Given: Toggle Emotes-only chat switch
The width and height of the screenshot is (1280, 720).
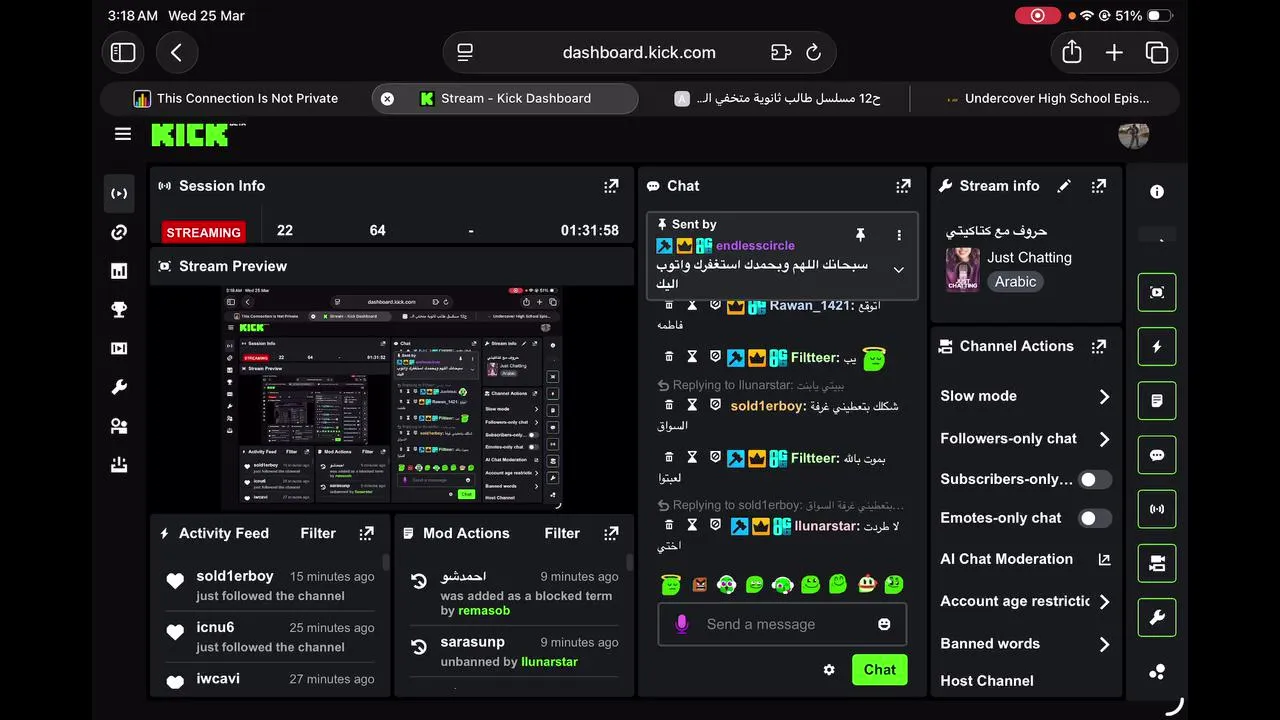Looking at the screenshot, I should tap(1095, 518).
